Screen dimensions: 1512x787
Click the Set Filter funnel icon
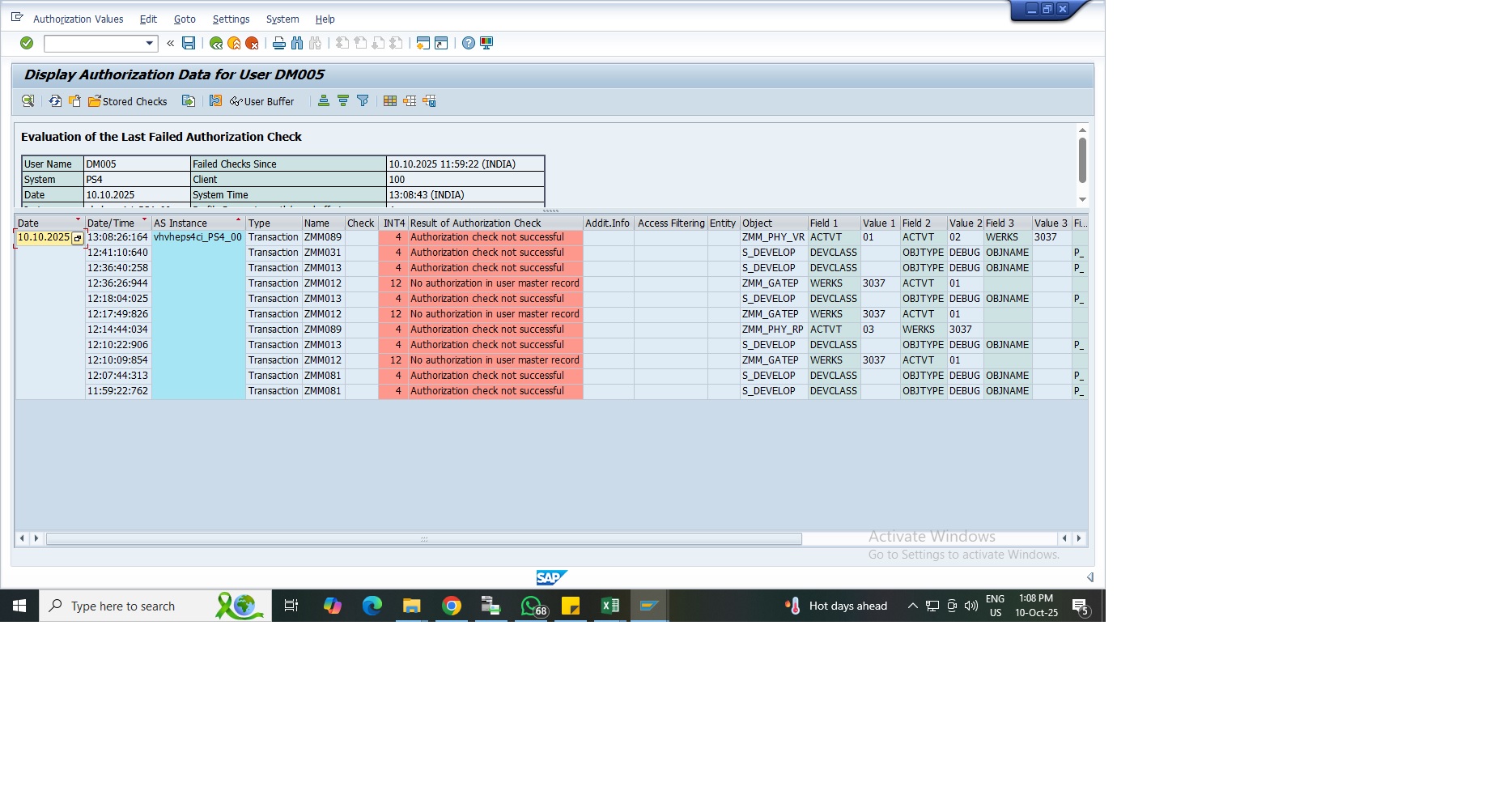[x=363, y=101]
